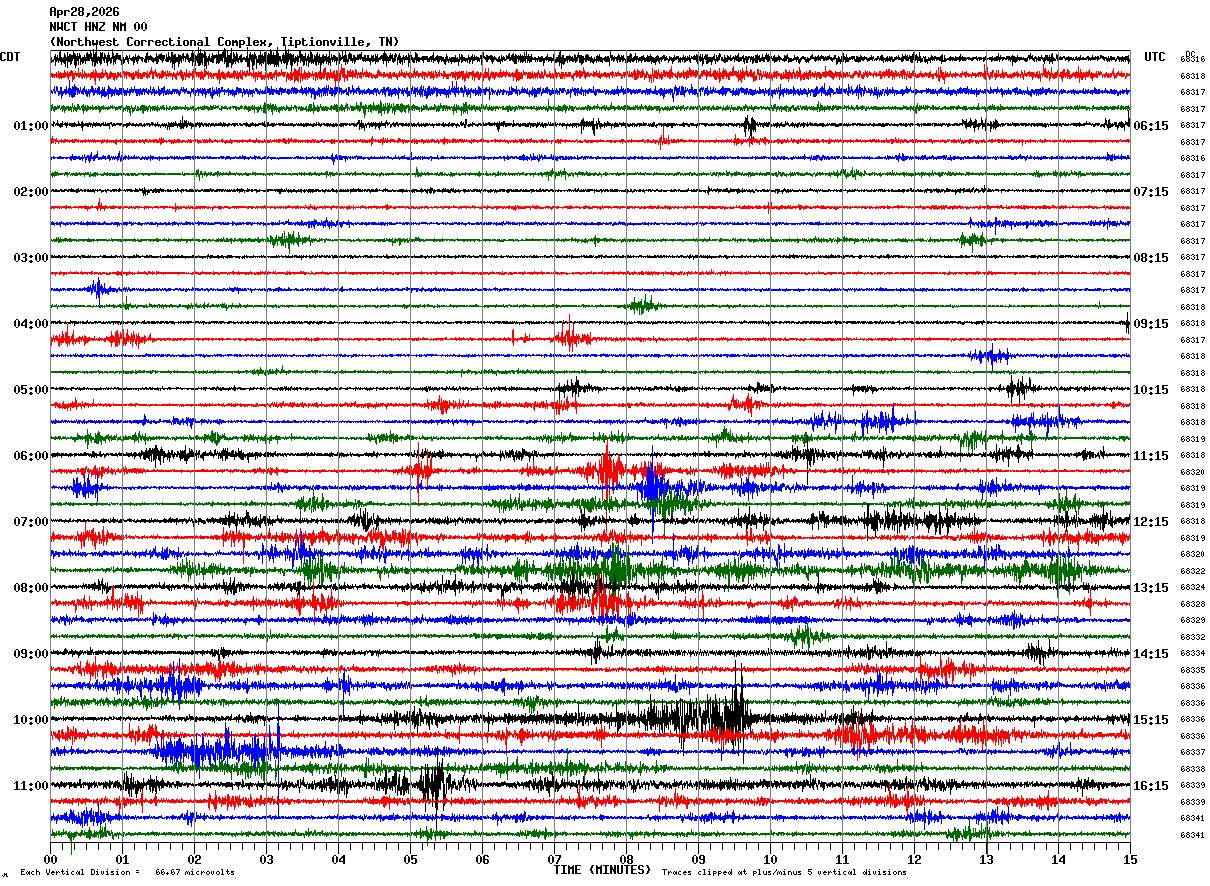Click the 03 minute axis tick label
This screenshot has width=1210, height=886.
pyautogui.click(x=266, y=859)
